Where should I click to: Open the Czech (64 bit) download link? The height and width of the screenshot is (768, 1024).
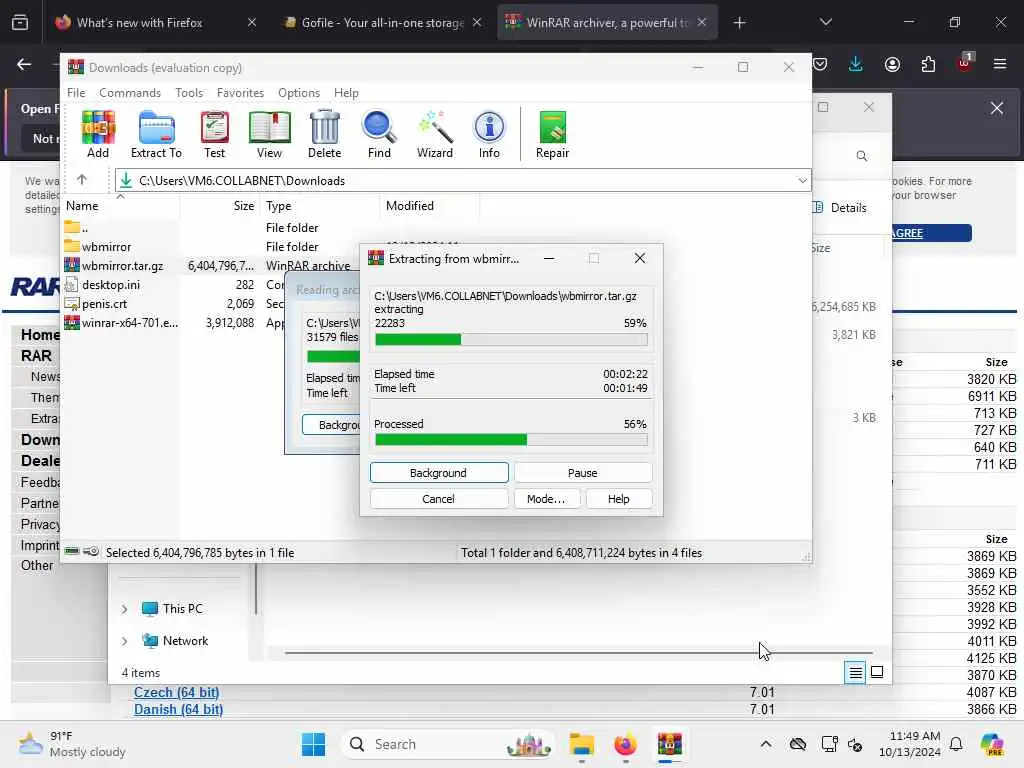[x=176, y=692]
